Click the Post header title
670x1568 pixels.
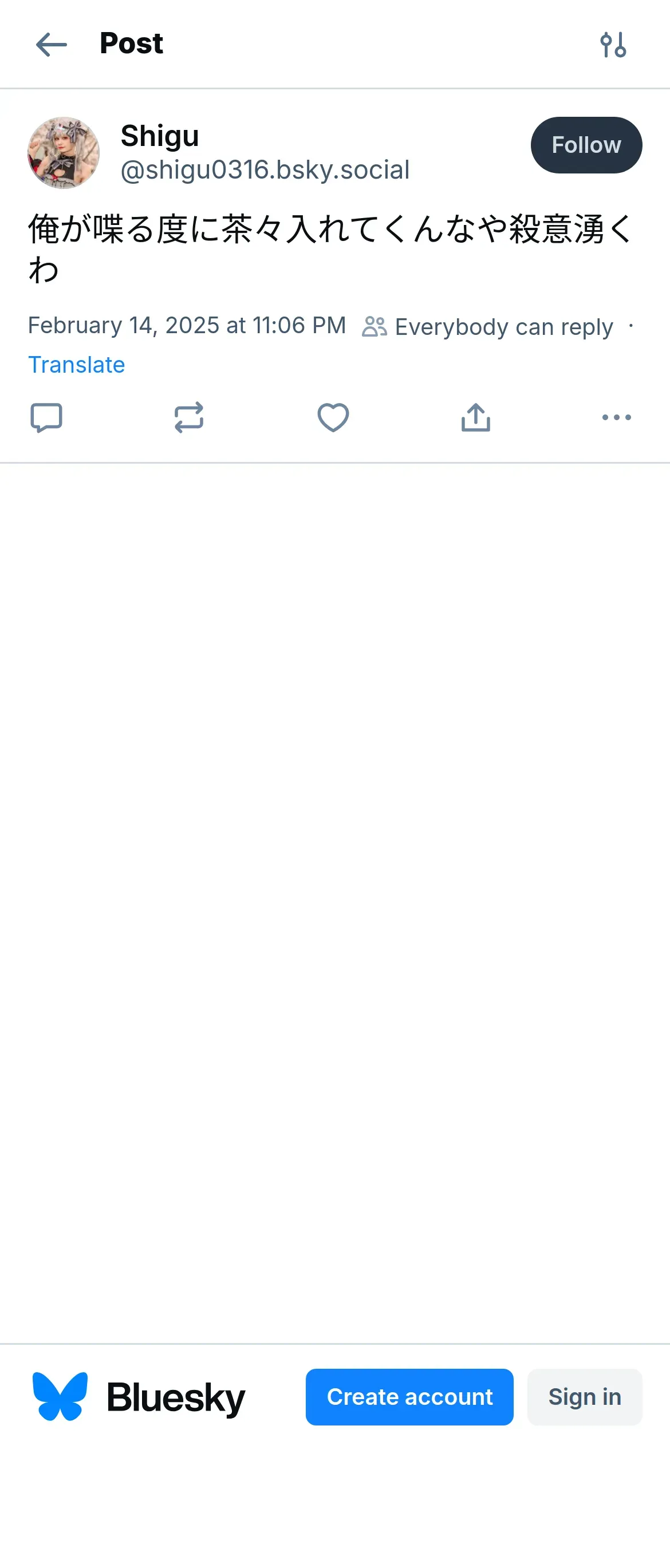coord(132,43)
